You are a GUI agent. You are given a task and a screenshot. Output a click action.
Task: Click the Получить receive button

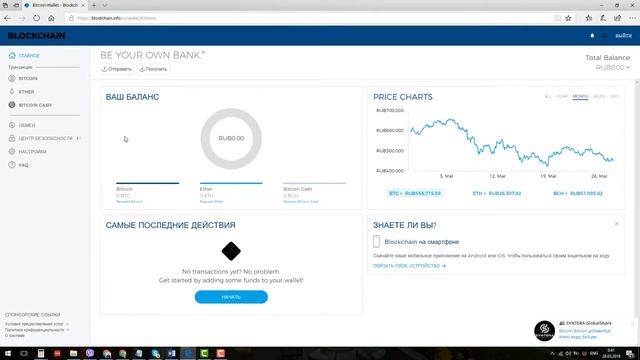point(153,69)
